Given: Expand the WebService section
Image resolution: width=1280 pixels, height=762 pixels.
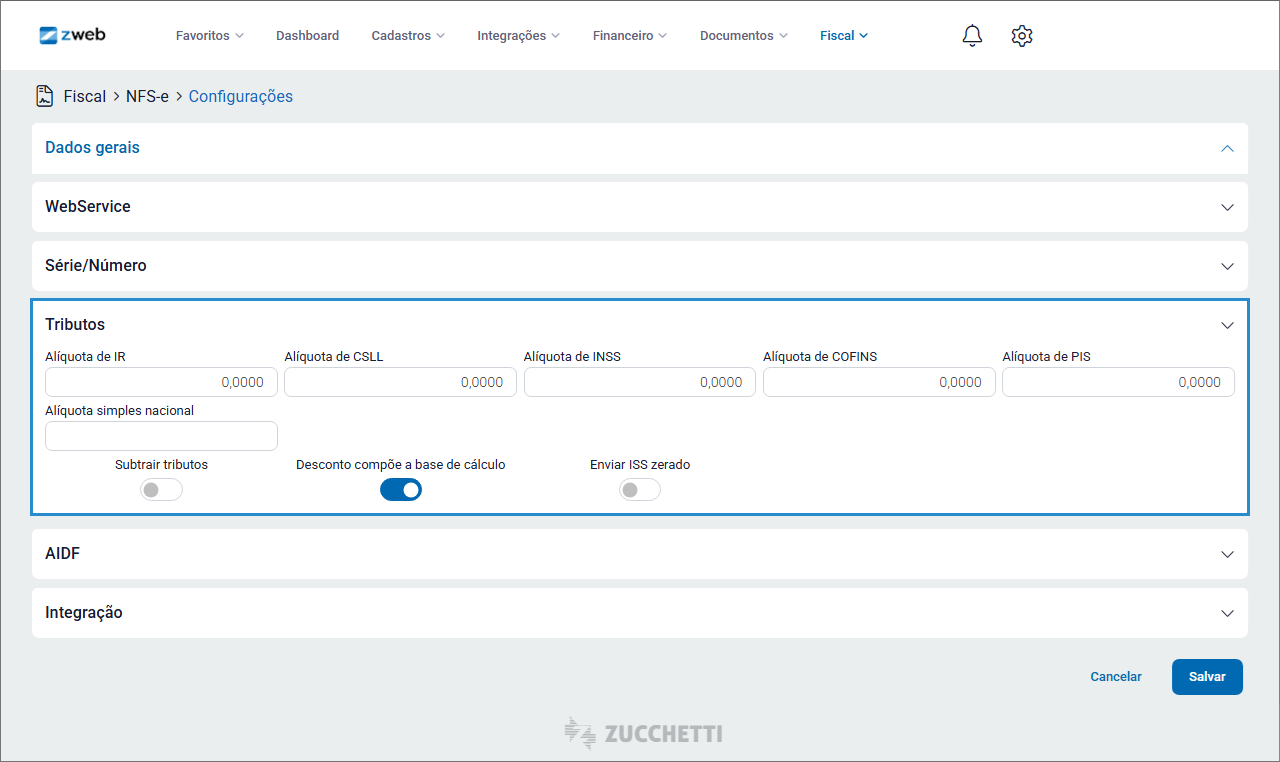Looking at the screenshot, I should point(1227,207).
